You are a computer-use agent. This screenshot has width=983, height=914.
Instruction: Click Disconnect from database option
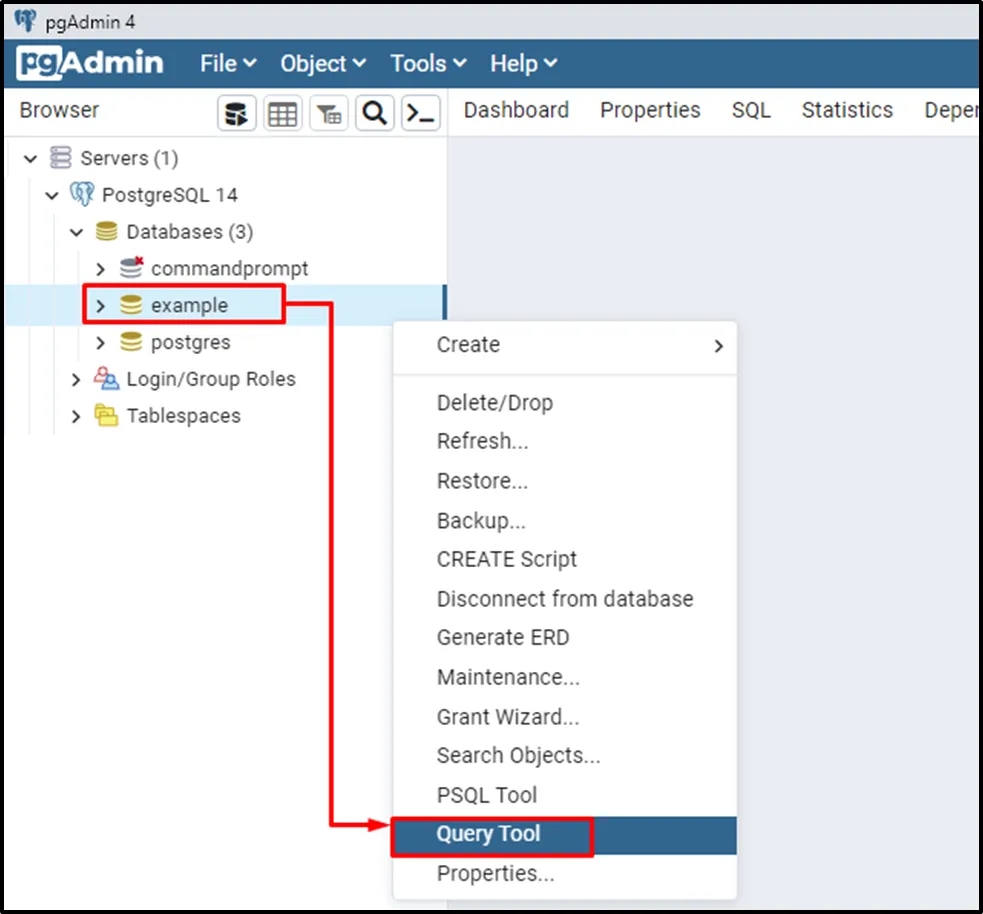pyautogui.click(x=565, y=599)
